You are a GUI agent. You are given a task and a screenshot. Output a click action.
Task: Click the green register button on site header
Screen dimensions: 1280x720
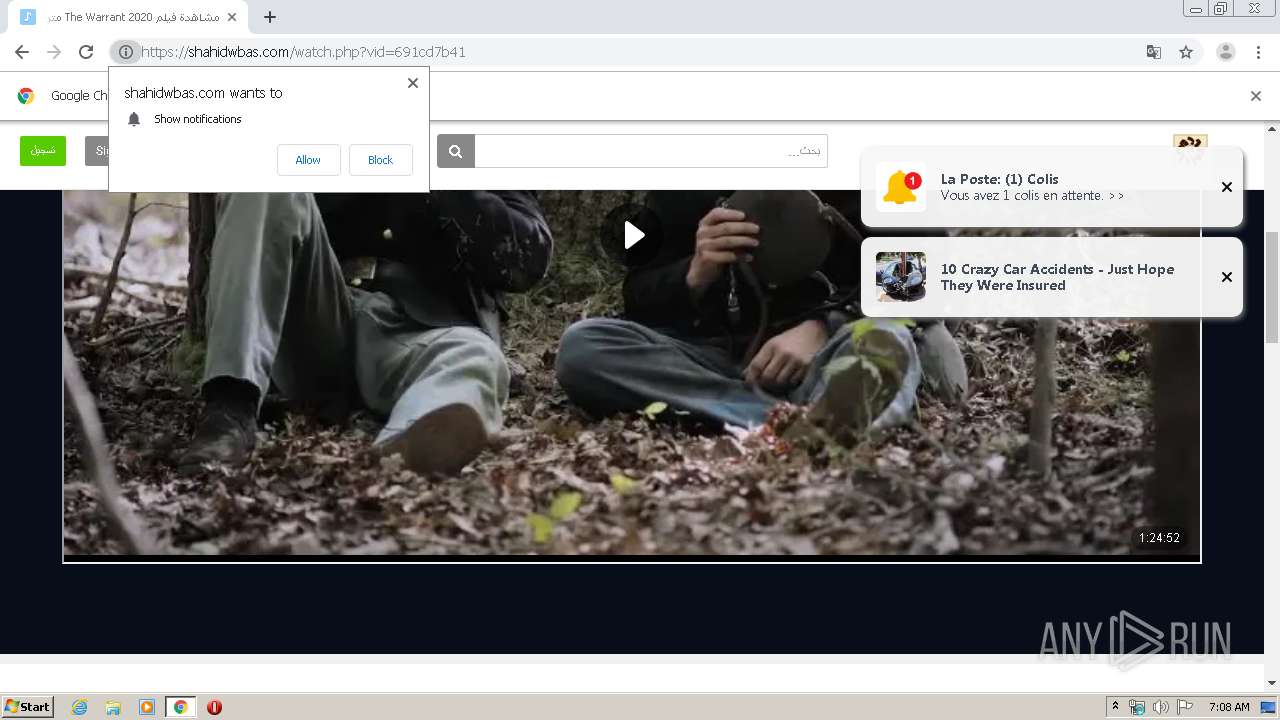tap(43, 150)
